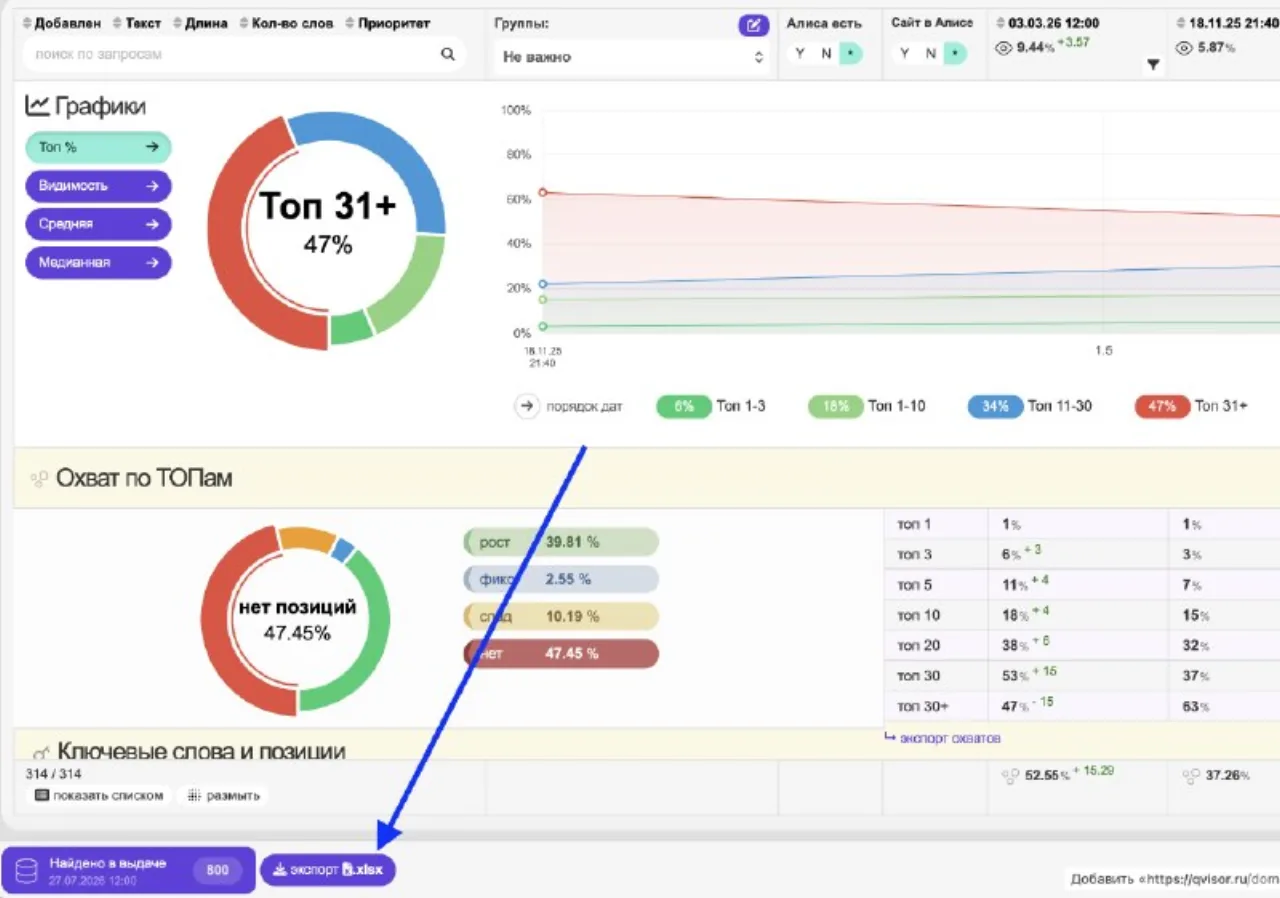Image resolution: width=1280 pixels, height=898 pixels.
Task: Switch the chart to «Топ %»
Action: click(98, 147)
